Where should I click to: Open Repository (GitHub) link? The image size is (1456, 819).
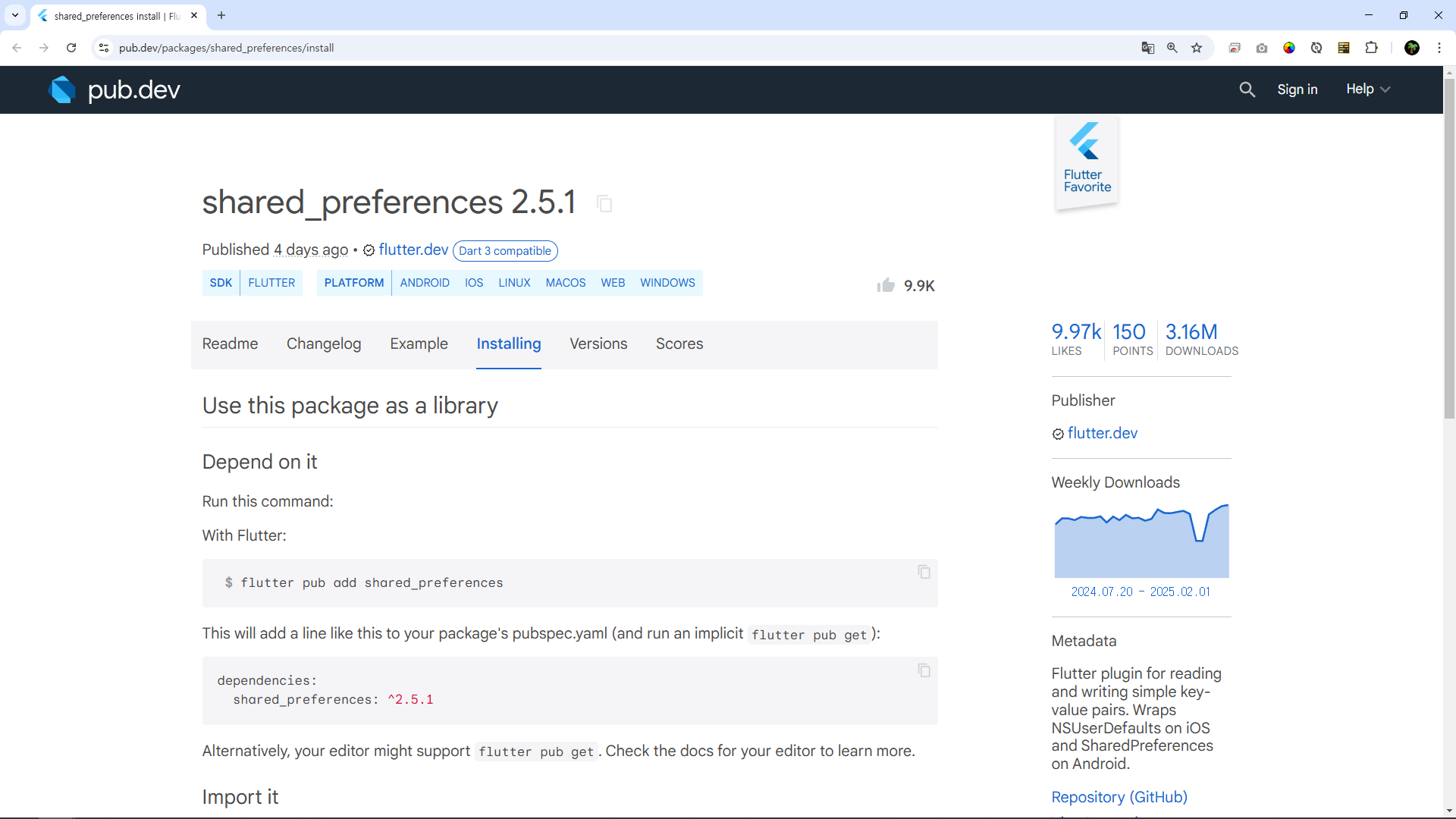[x=1119, y=797]
